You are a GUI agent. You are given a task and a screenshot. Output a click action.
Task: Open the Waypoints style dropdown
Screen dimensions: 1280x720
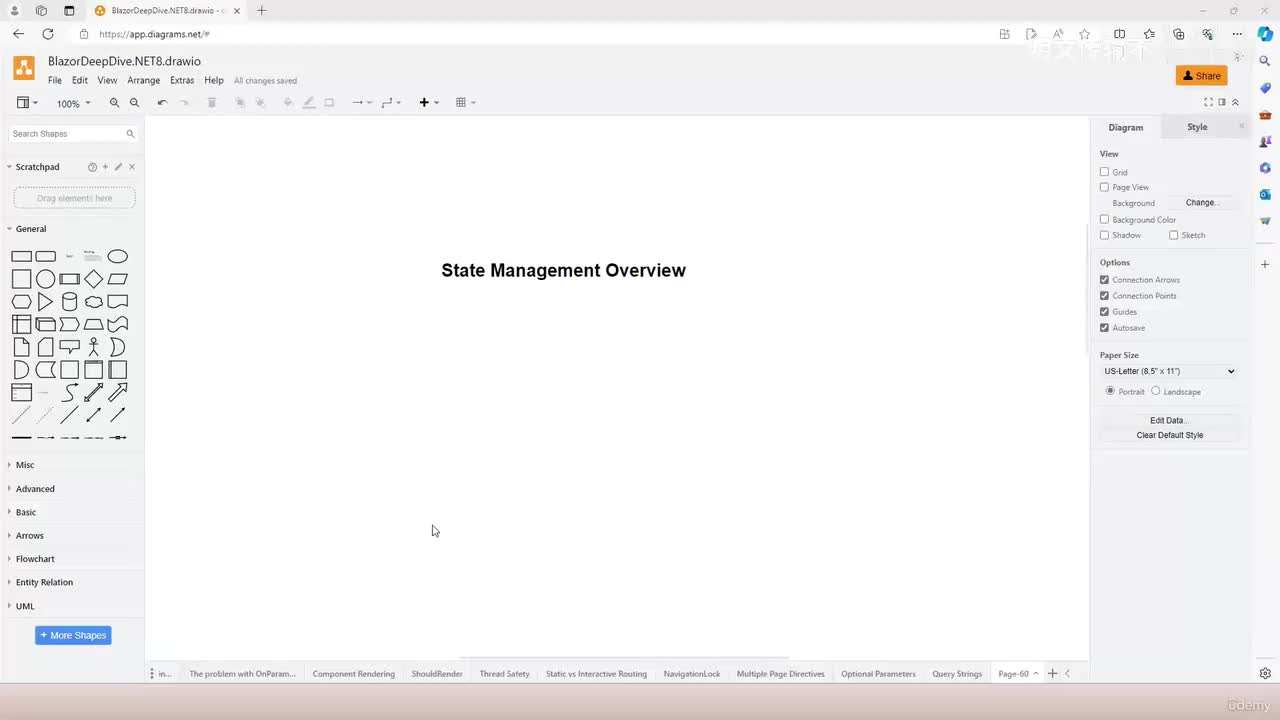(391, 102)
